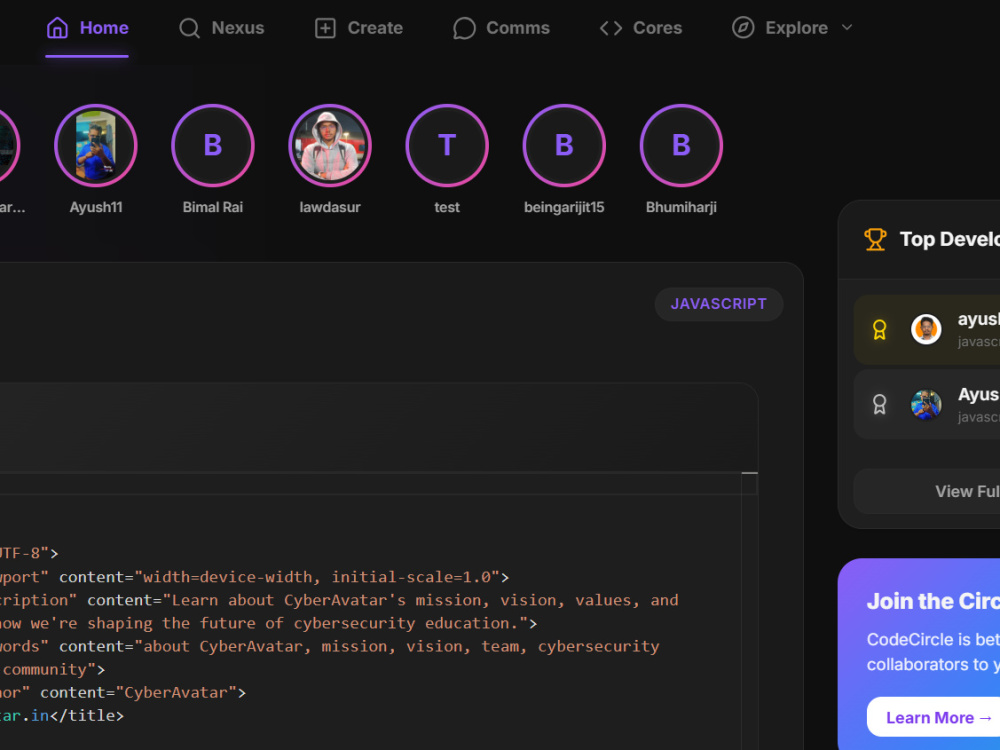Click the Create plus-square icon
Image resolution: width=1000 pixels, height=750 pixels.
click(x=325, y=28)
